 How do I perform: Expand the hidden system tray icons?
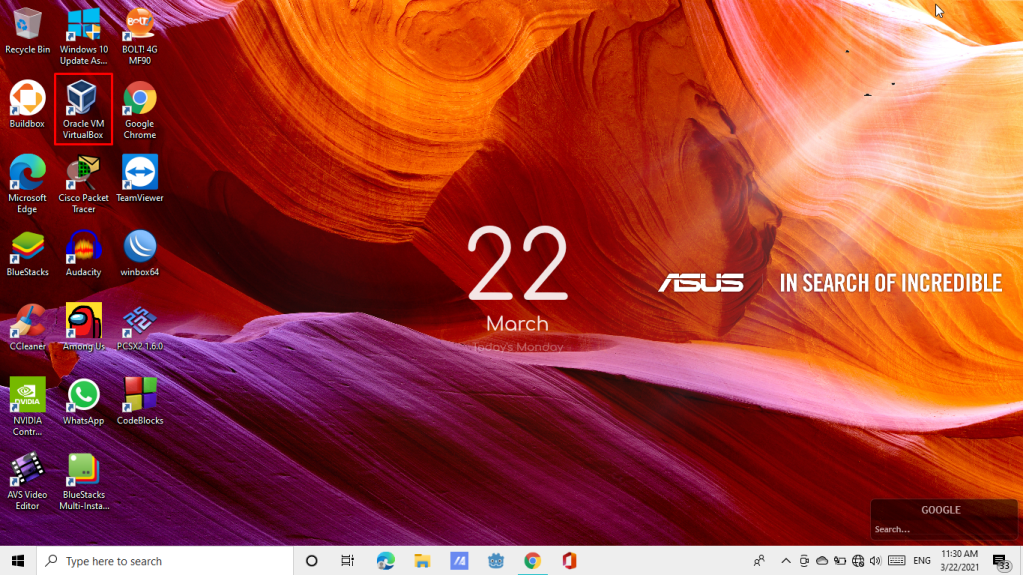point(786,561)
